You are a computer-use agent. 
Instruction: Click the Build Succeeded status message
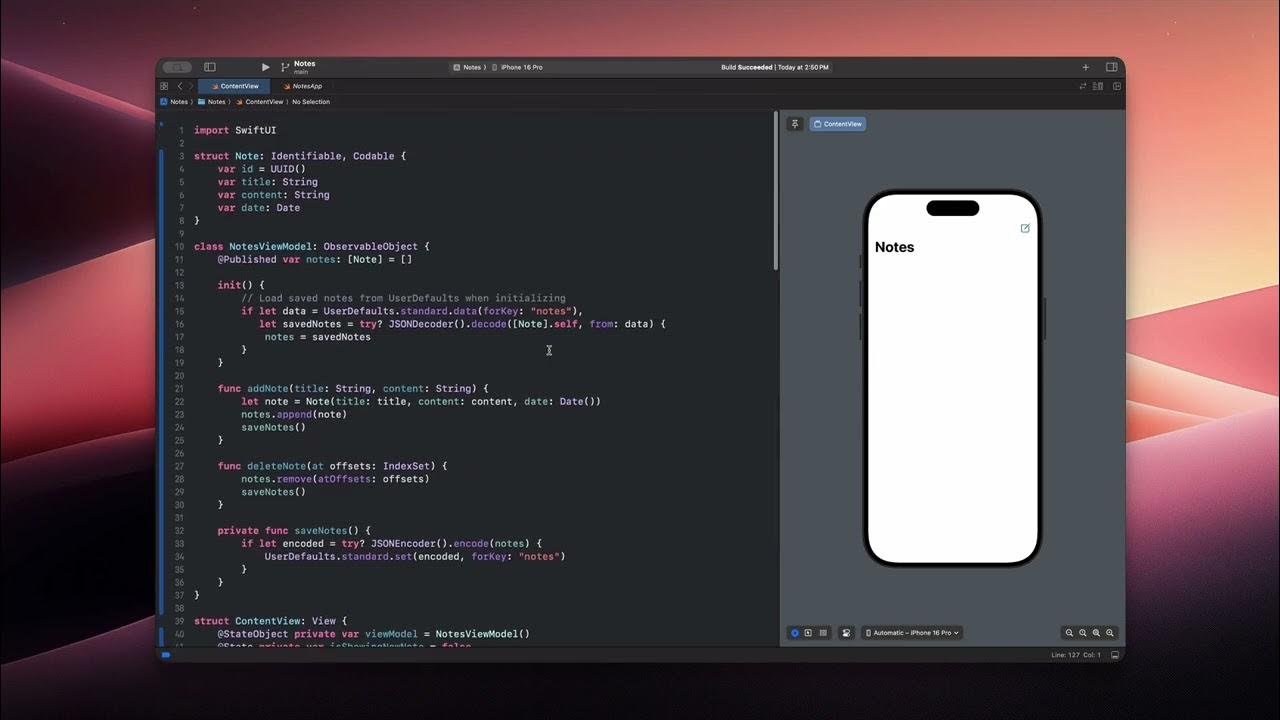pyautogui.click(x=747, y=67)
